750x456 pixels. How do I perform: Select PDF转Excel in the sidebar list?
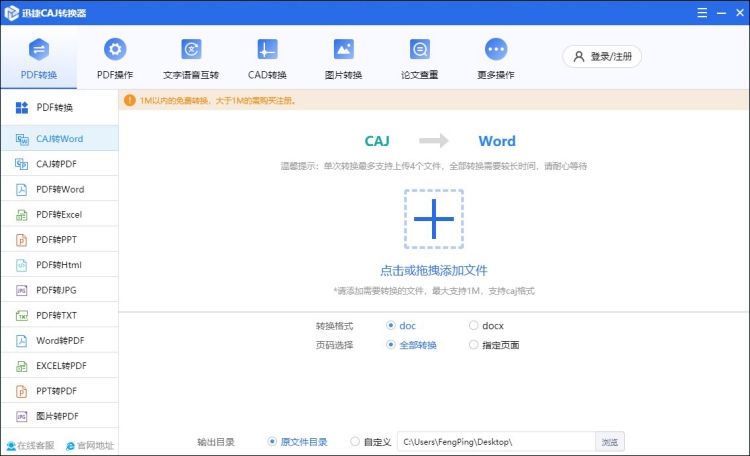tap(59, 215)
